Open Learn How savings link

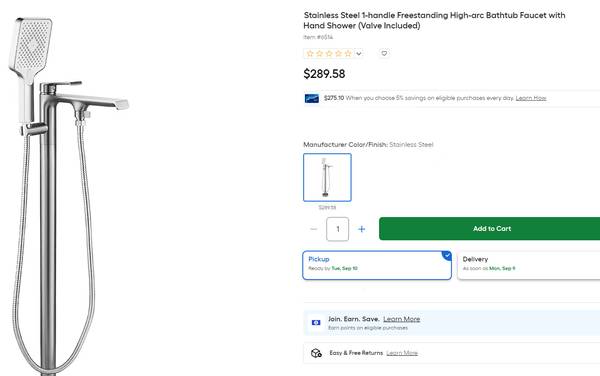pyautogui.click(x=531, y=98)
